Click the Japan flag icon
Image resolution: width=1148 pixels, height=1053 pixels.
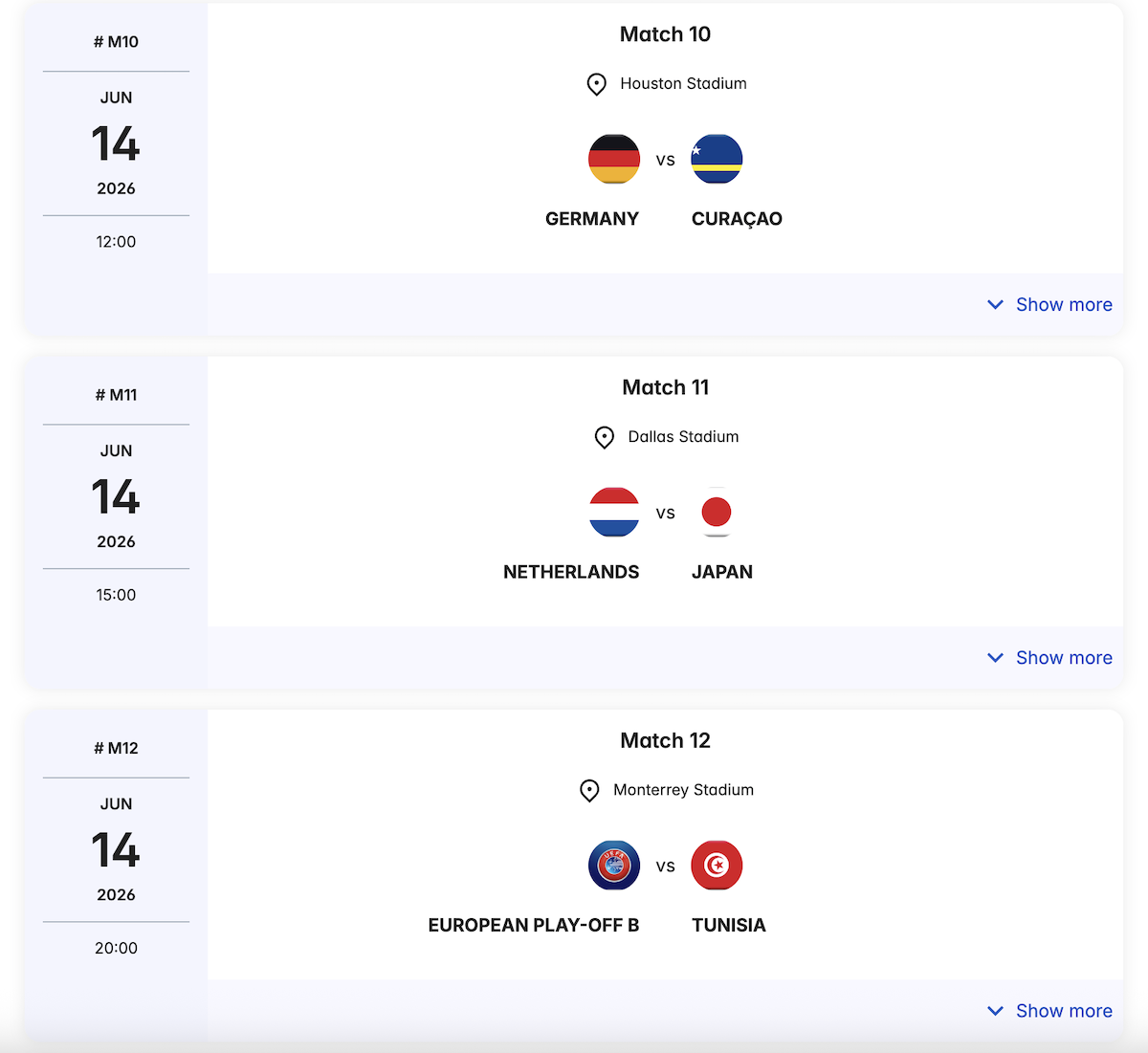pos(717,512)
